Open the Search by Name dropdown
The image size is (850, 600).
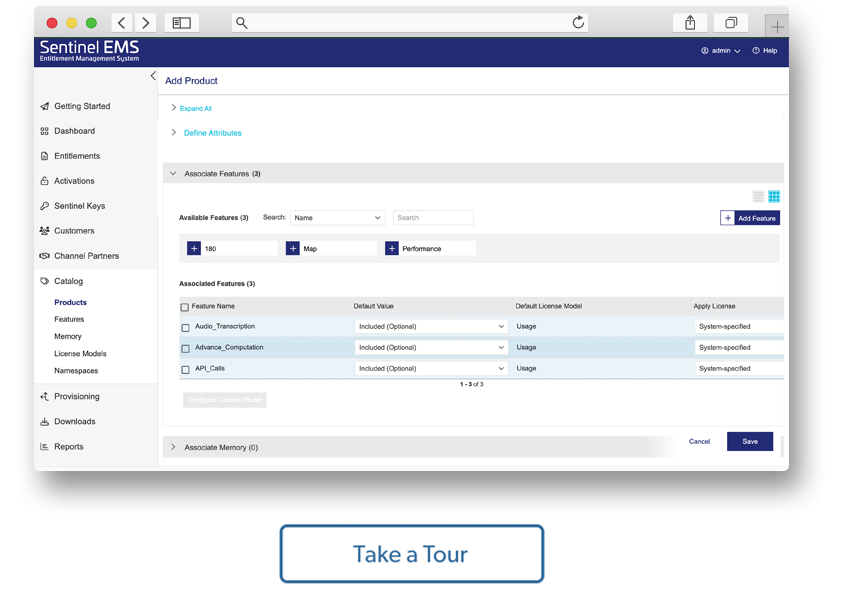coord(337,218)
